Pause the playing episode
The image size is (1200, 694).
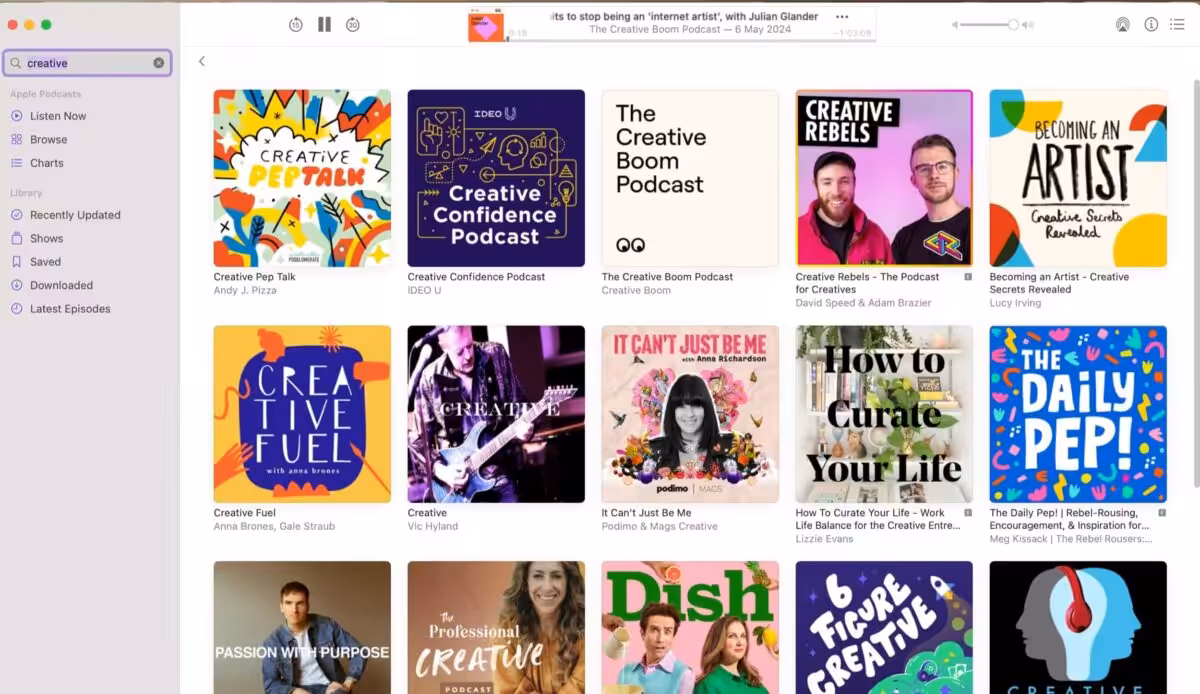pos(324,24)
